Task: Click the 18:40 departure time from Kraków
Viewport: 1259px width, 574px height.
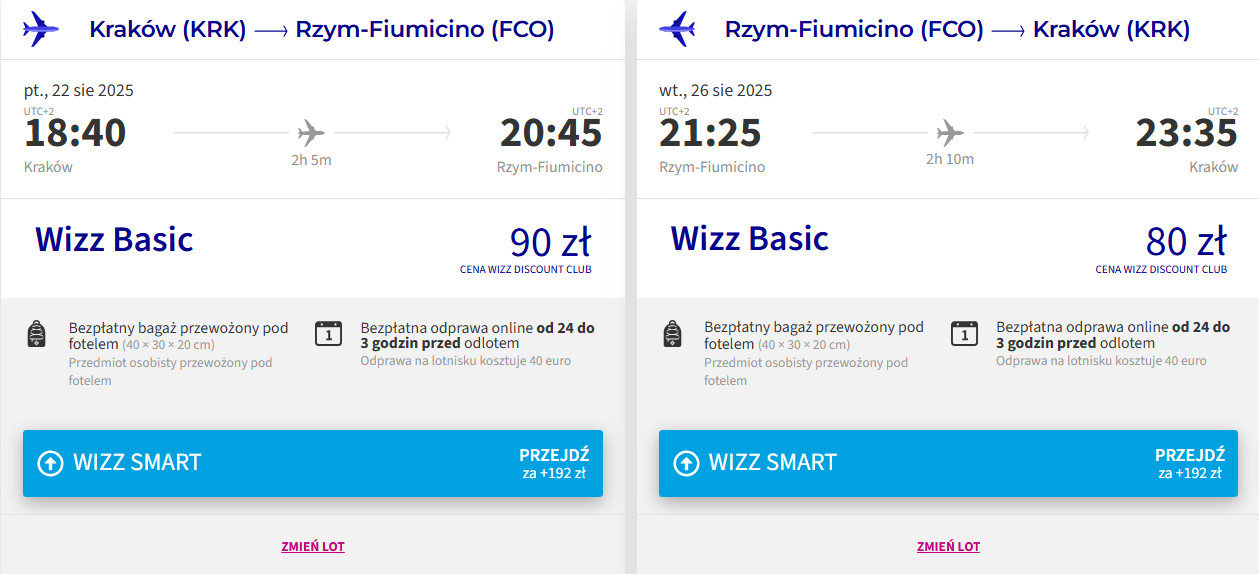Action: (75, 133)
